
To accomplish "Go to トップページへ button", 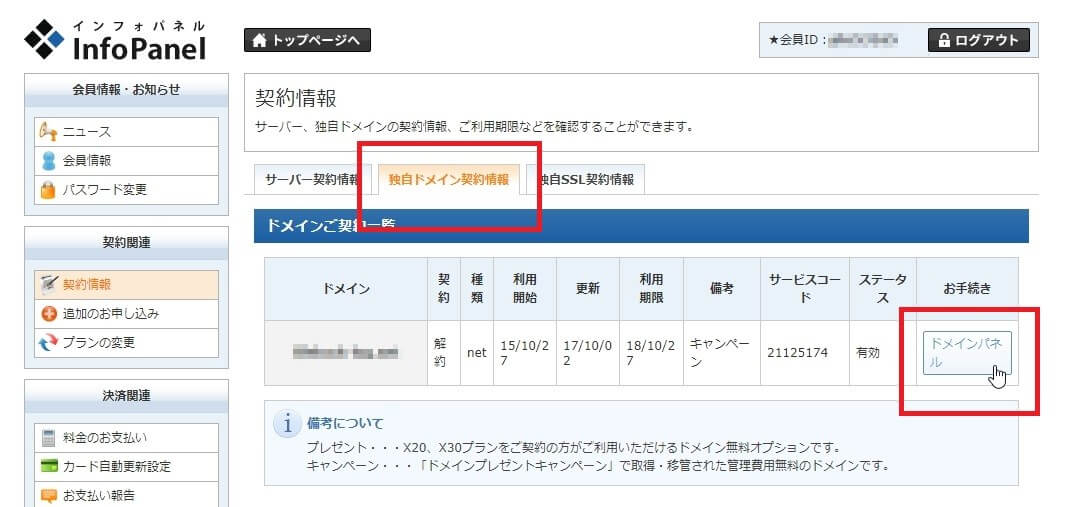I will tap(307, 40).
